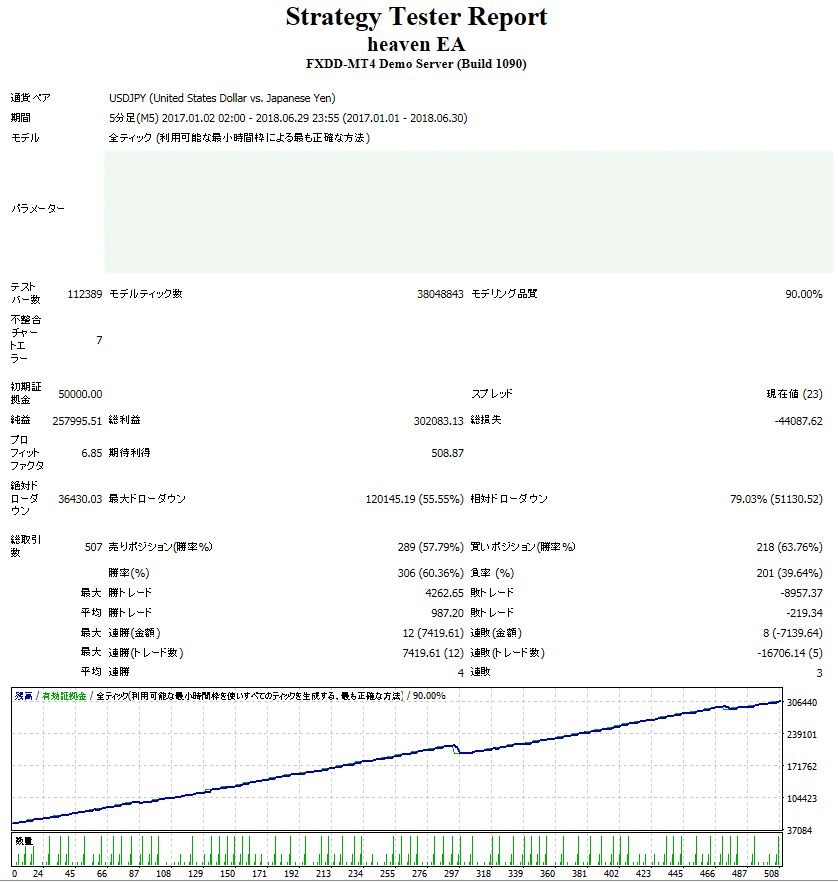The image size is (838, 882).
Task: Click the USDJPY currency pair description
Action: [x=222, y=98]
